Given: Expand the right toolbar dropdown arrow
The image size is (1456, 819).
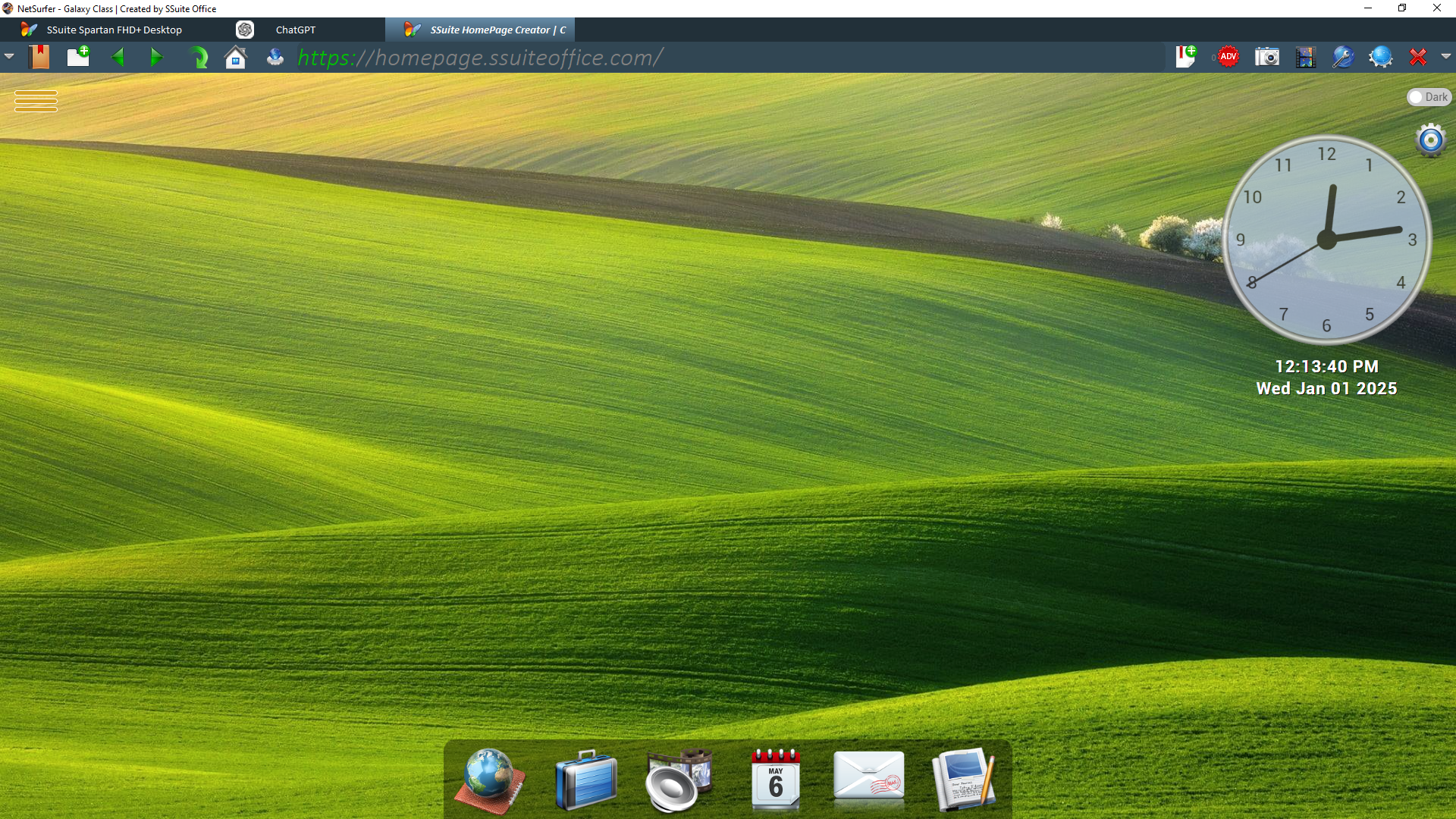Looking at the screenshot, I should coord(1446,56).
